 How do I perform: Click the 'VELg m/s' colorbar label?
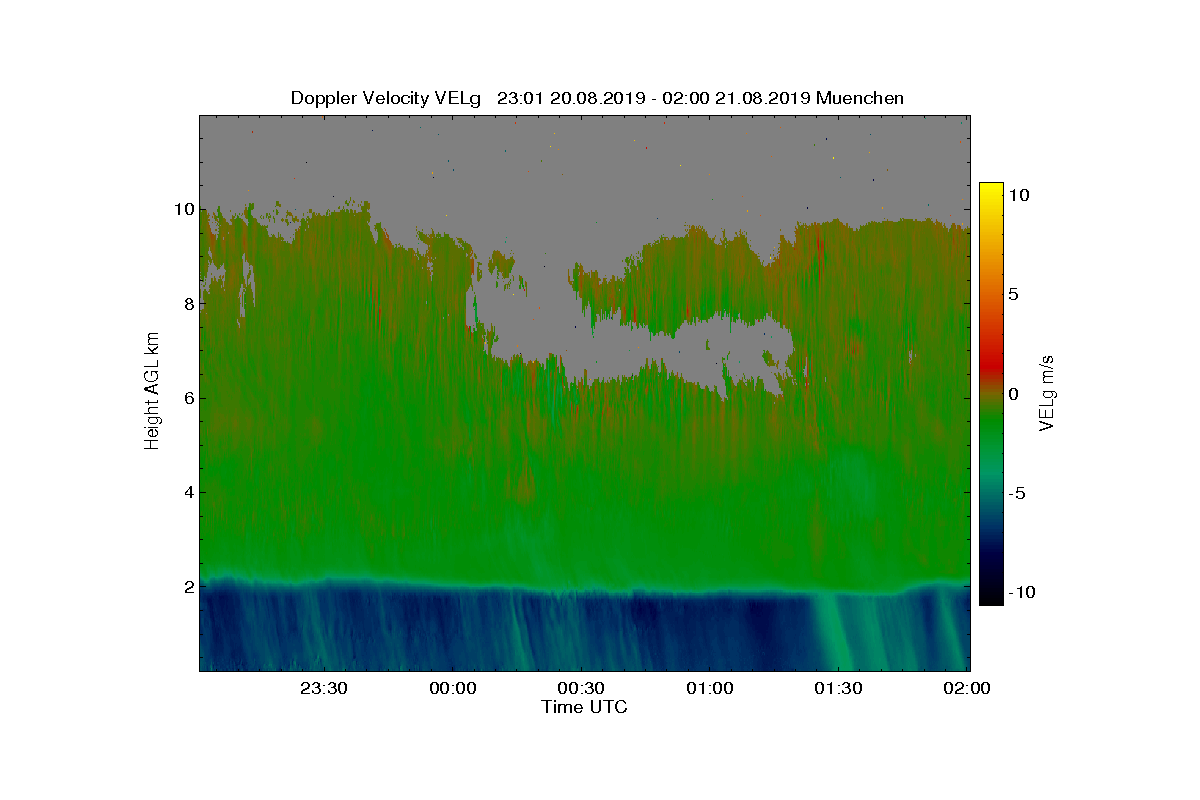[x=1047, y=393]
